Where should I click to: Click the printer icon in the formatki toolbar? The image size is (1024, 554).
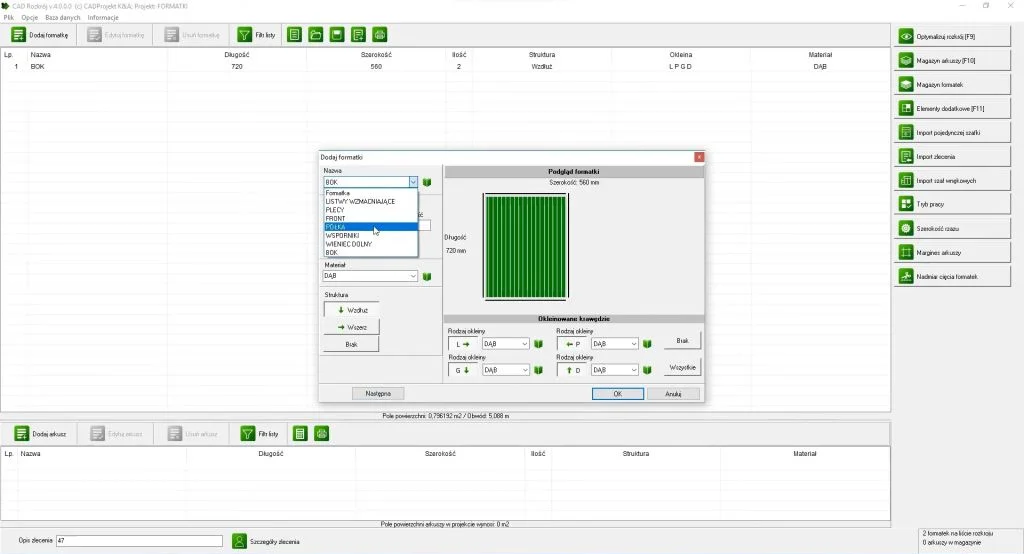tap(379, 35)
